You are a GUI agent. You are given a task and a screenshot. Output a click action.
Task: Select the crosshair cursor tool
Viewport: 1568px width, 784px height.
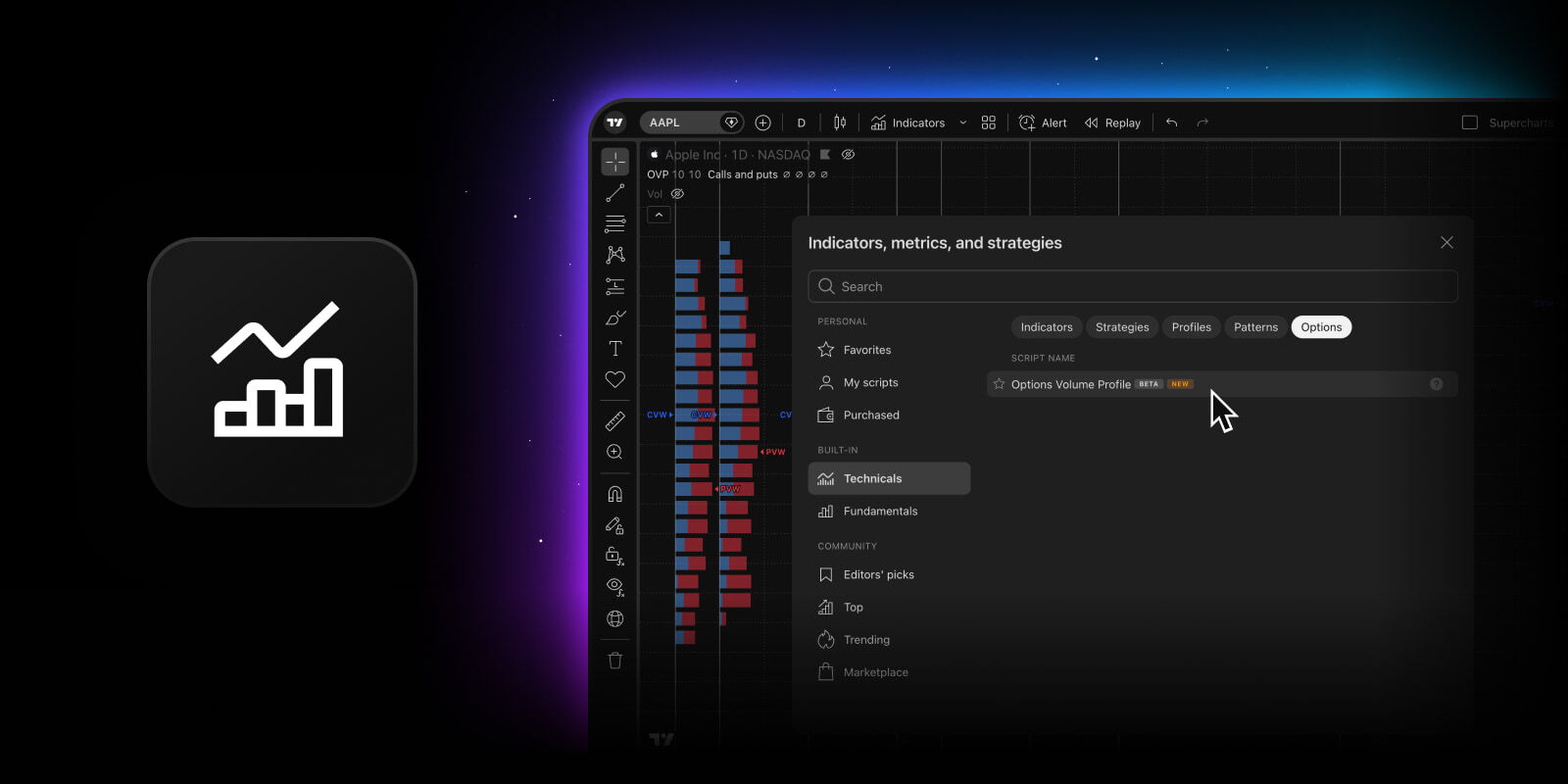point(615,162)
